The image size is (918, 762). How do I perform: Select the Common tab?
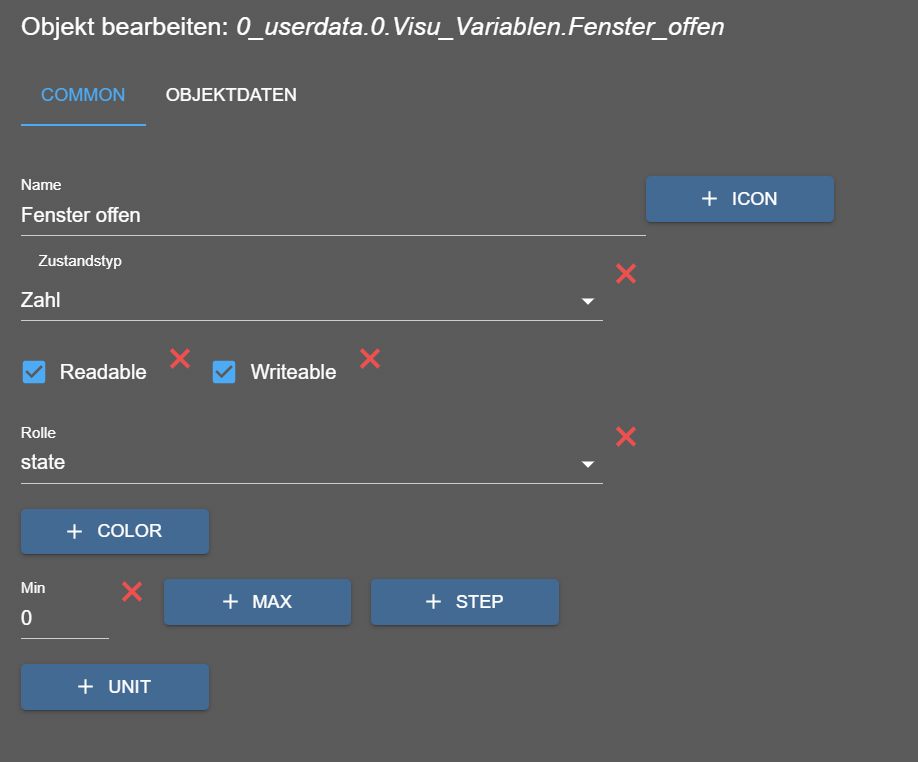(83, 96)
